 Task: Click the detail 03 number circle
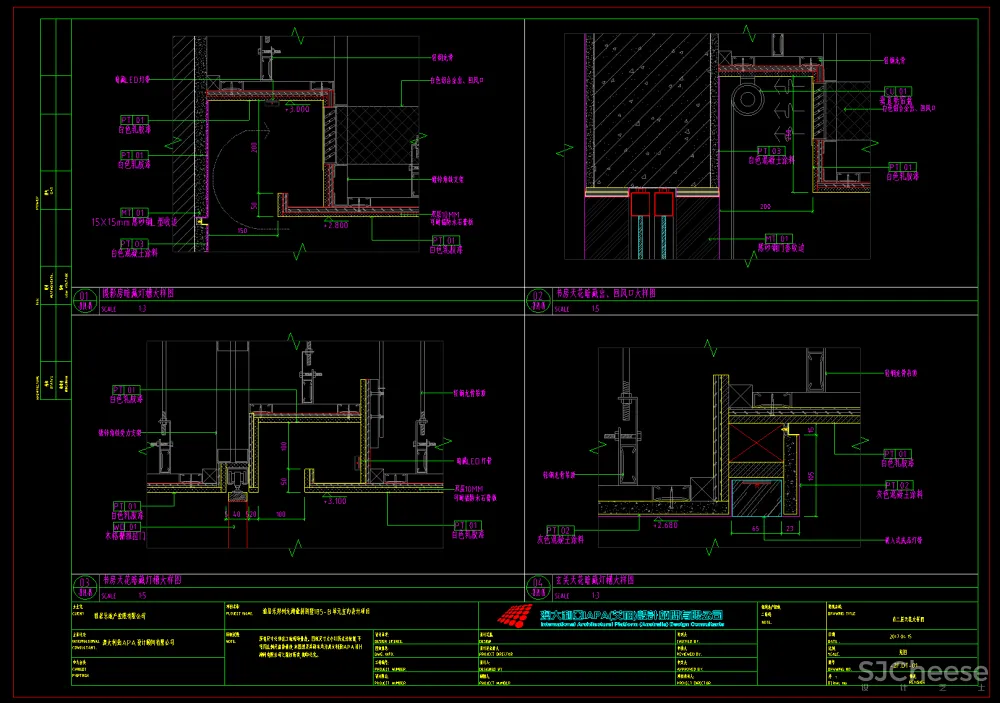click(x=83, y=584)
